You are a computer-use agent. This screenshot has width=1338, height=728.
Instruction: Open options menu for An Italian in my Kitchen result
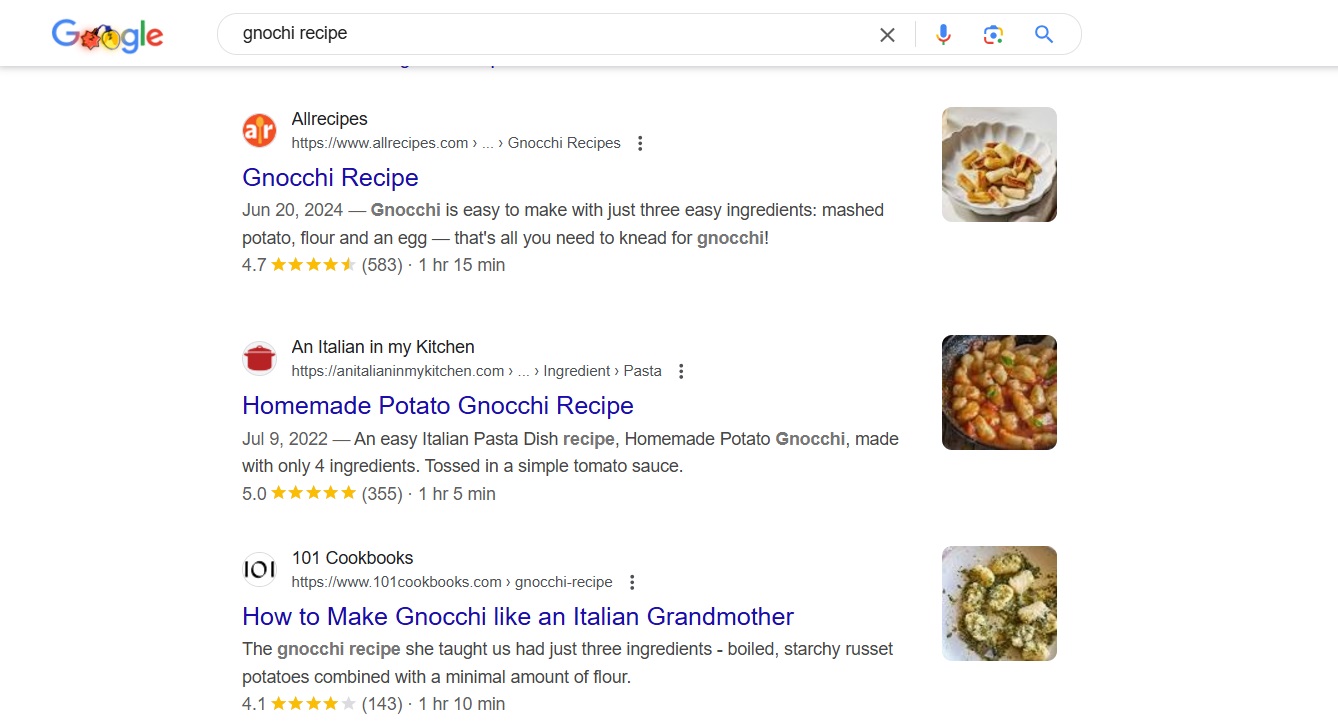680,370
